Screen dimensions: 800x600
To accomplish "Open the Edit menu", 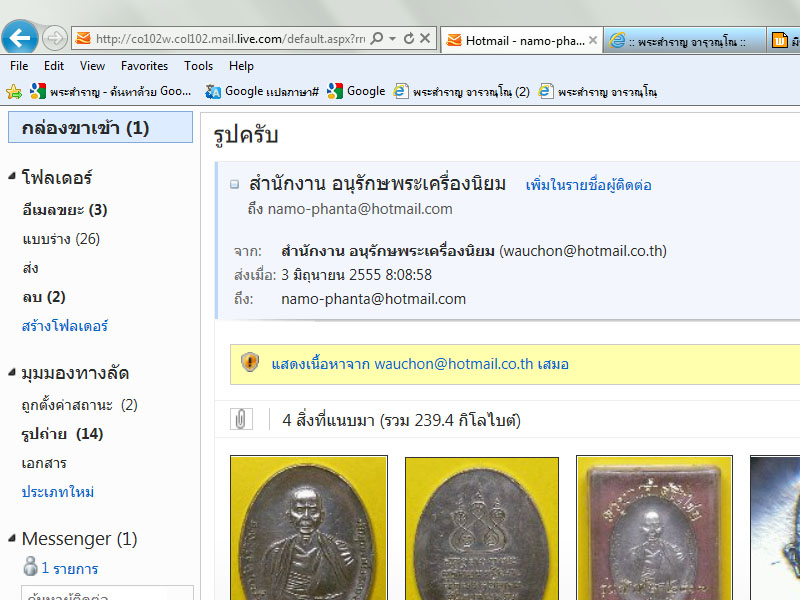I will click(x=54, y=66).
